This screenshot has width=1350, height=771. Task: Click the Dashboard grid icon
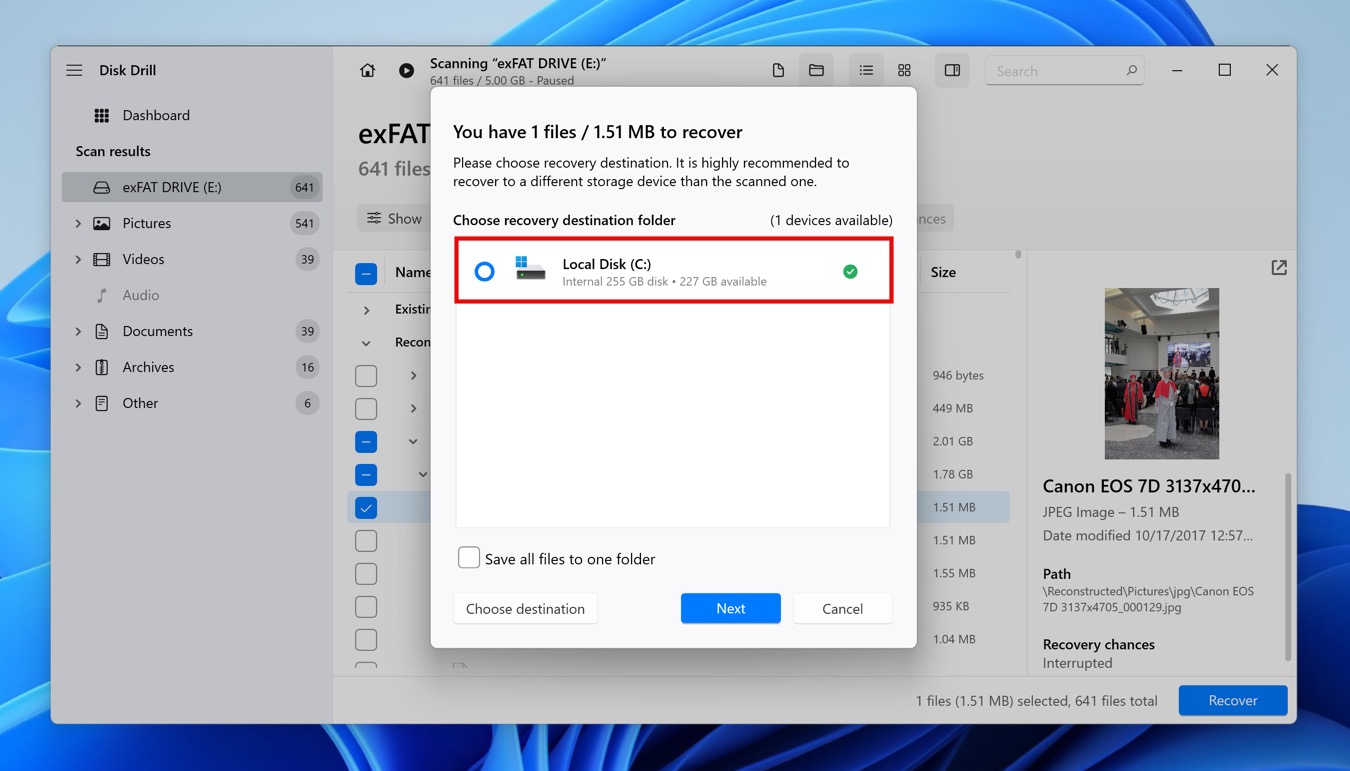click(x=102, y=116)
